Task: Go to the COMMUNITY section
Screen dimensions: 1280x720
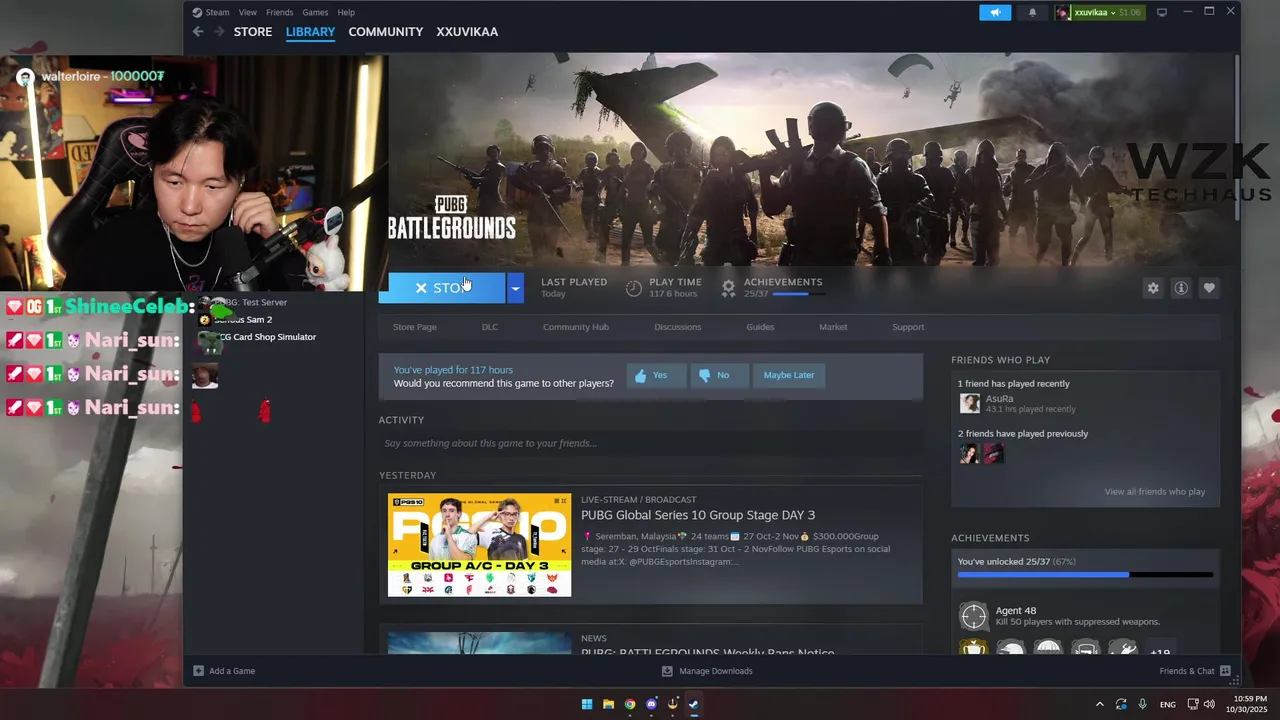Action: click(x=386, y=32)
